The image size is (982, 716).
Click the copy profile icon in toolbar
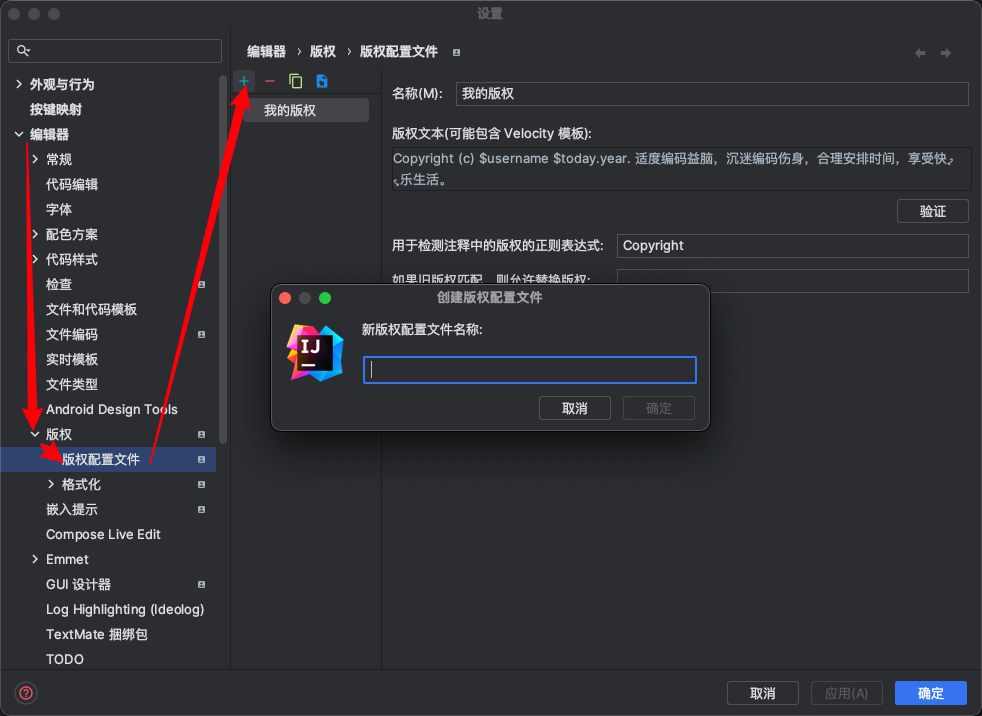coord(295,81)
